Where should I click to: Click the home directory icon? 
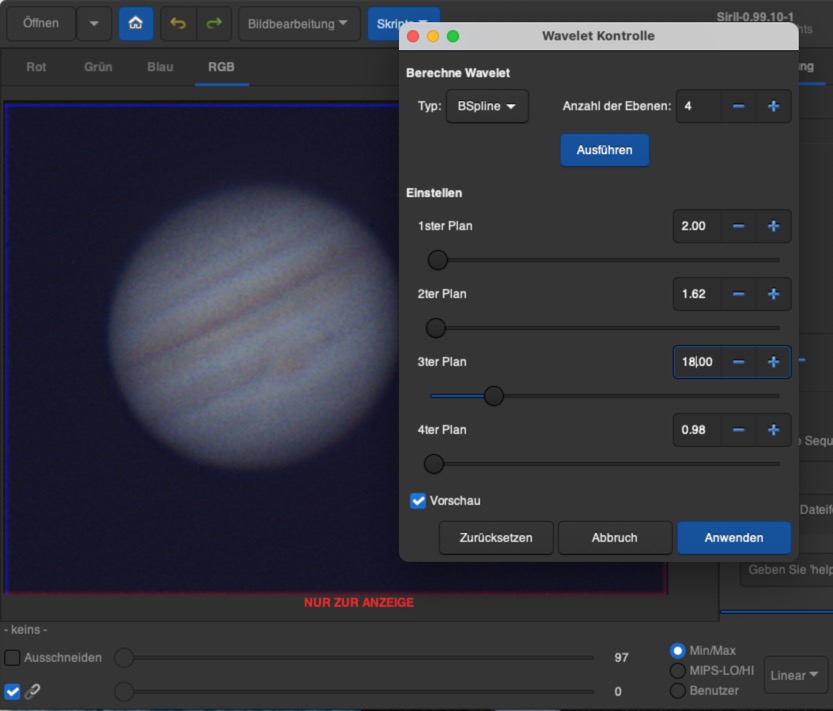click(136, 23)
